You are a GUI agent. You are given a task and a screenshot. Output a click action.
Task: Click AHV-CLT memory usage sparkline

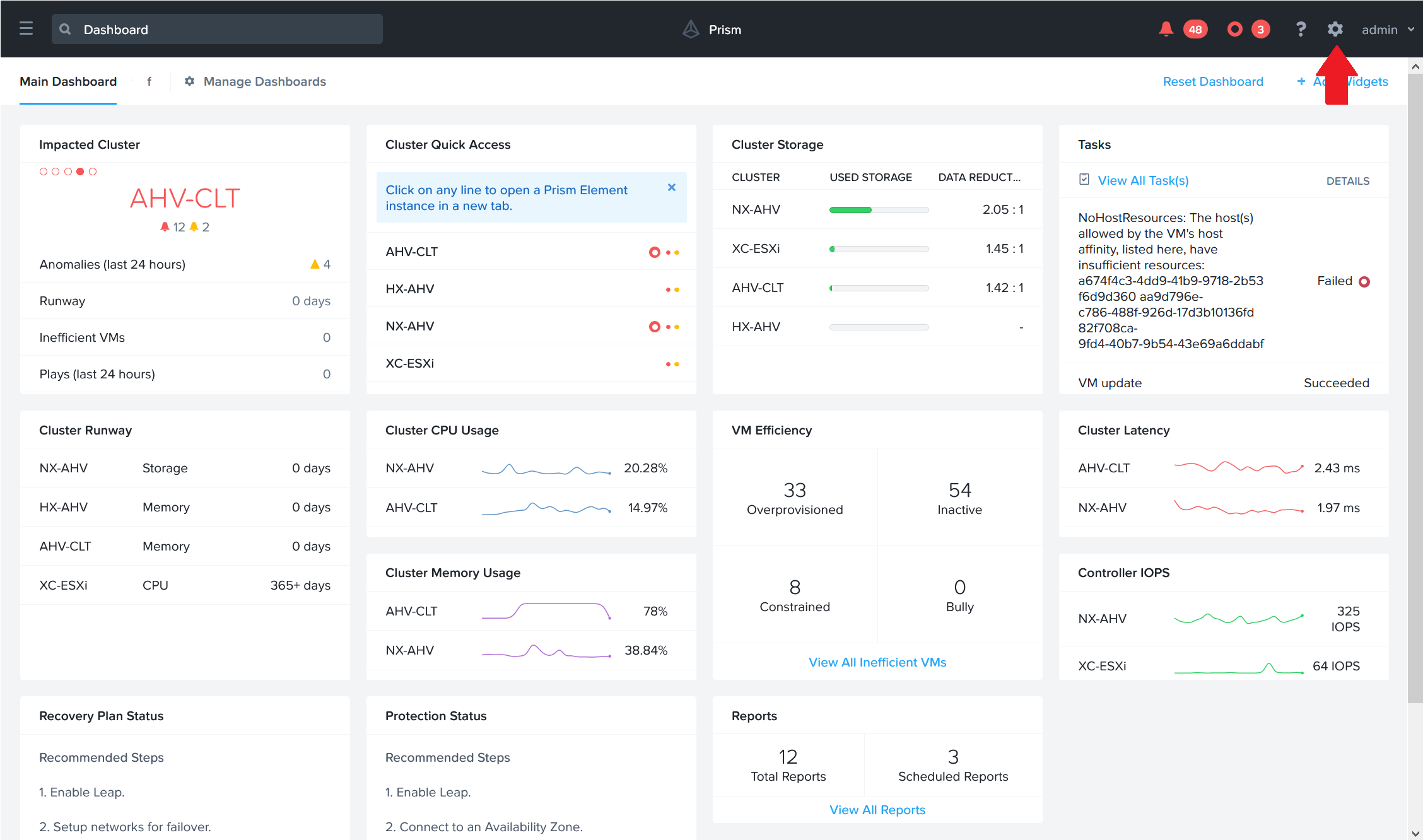546,611
